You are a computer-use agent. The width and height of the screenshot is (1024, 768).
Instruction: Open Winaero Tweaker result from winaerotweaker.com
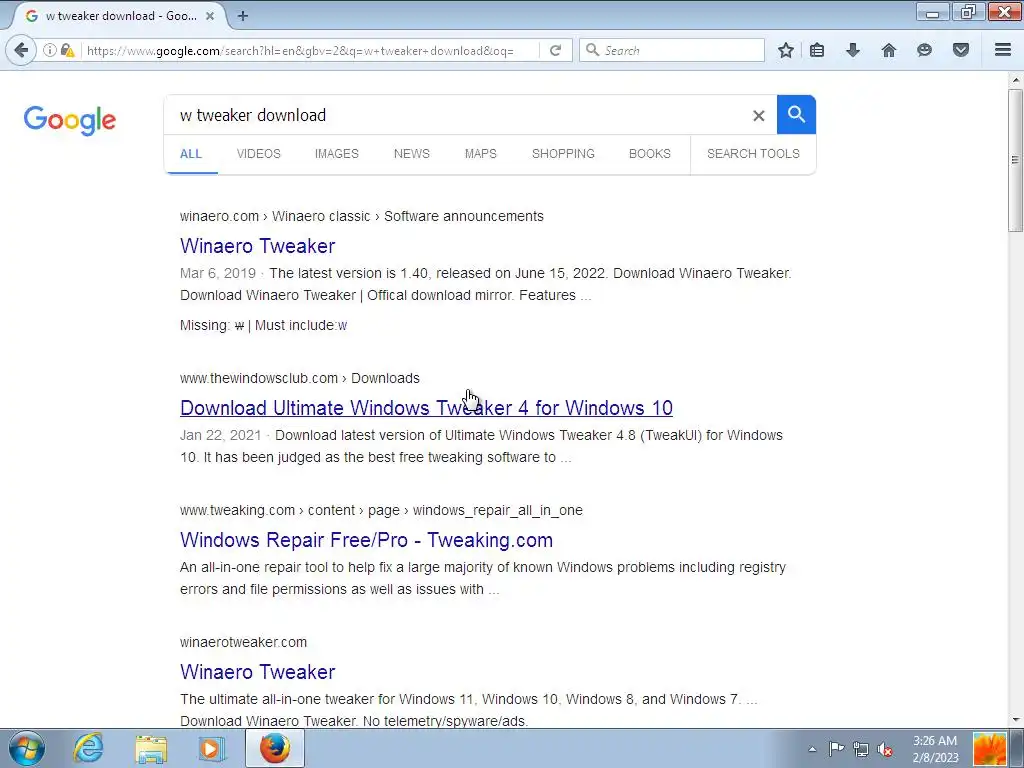257,672
